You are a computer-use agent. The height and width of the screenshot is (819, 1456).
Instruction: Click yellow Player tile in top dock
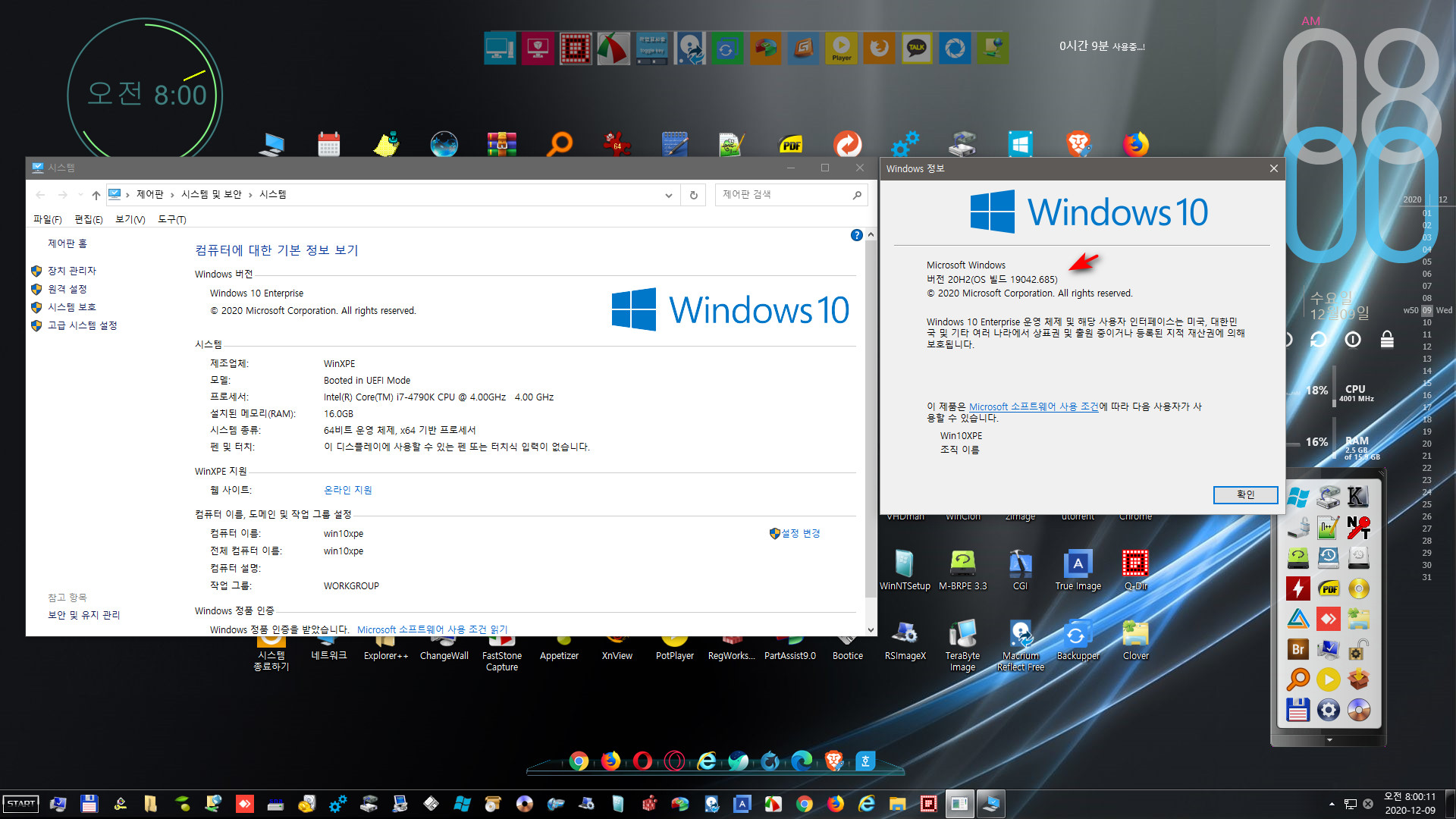point(841,49)
